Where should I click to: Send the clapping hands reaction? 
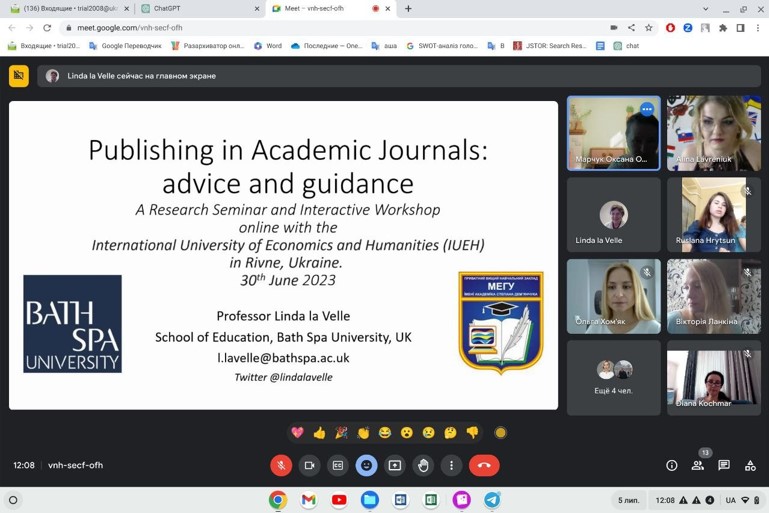coord(363,433)
